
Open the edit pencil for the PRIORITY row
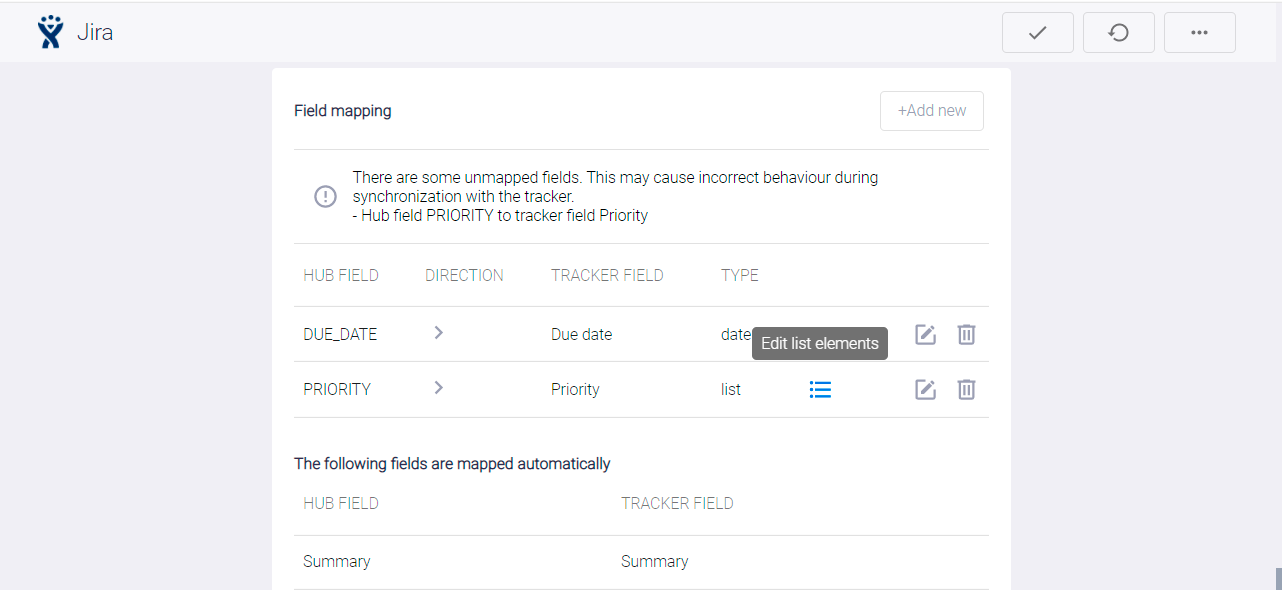point(925,389)
